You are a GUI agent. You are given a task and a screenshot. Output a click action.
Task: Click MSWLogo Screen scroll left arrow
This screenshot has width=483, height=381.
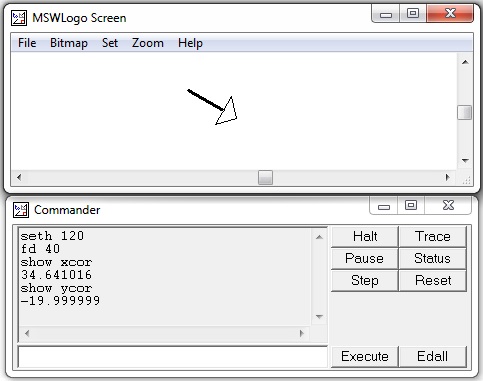[x=19, y=177]
